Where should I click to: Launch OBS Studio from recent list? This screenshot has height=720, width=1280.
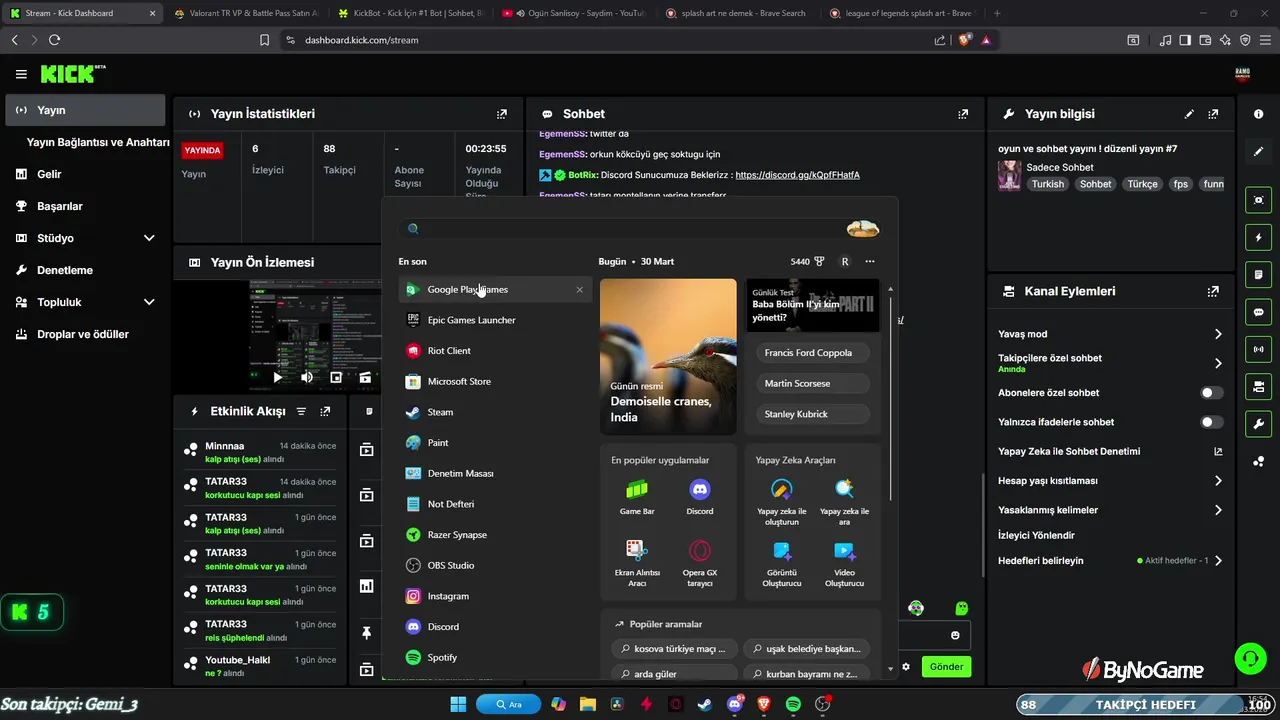point(495,566)
